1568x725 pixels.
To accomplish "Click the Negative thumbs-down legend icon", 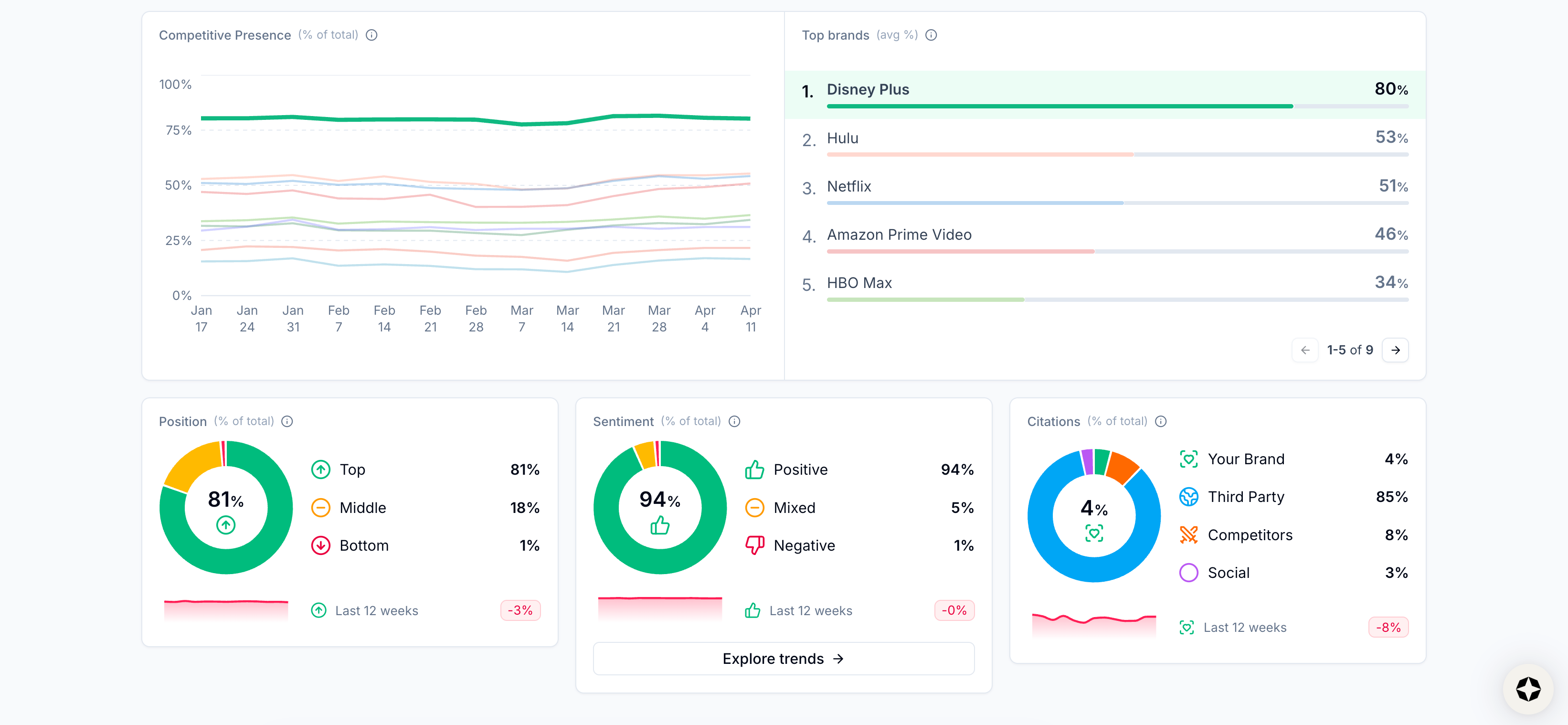I will (x=754, y=545).
